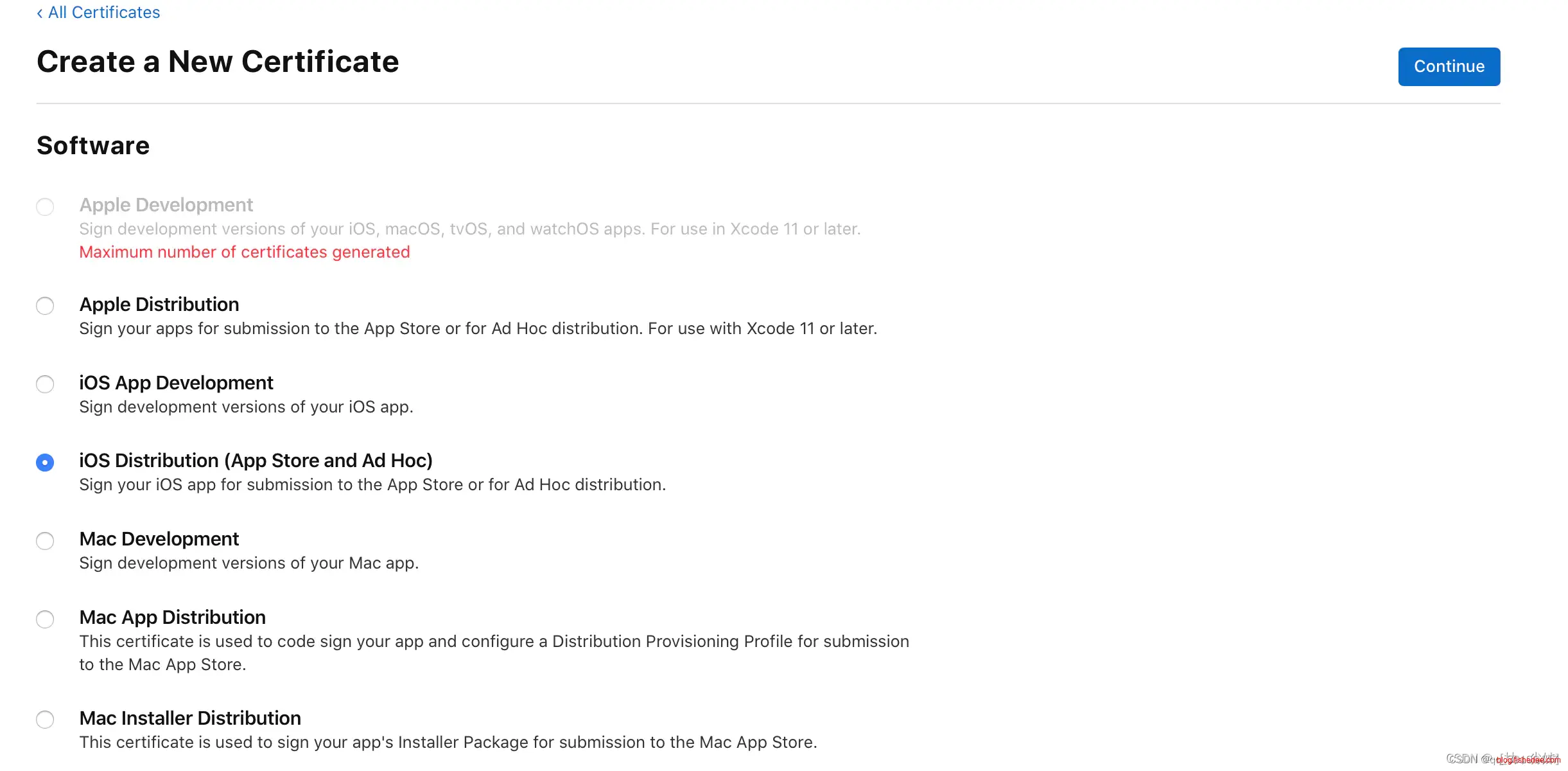Select the Mac Development radio button
This screenshot has height=771, width=1568.
(x=45, y=541)
